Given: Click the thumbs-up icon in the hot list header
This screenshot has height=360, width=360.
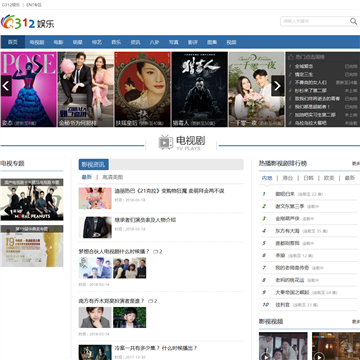Looking at the screenshot, I should [291, 57].
